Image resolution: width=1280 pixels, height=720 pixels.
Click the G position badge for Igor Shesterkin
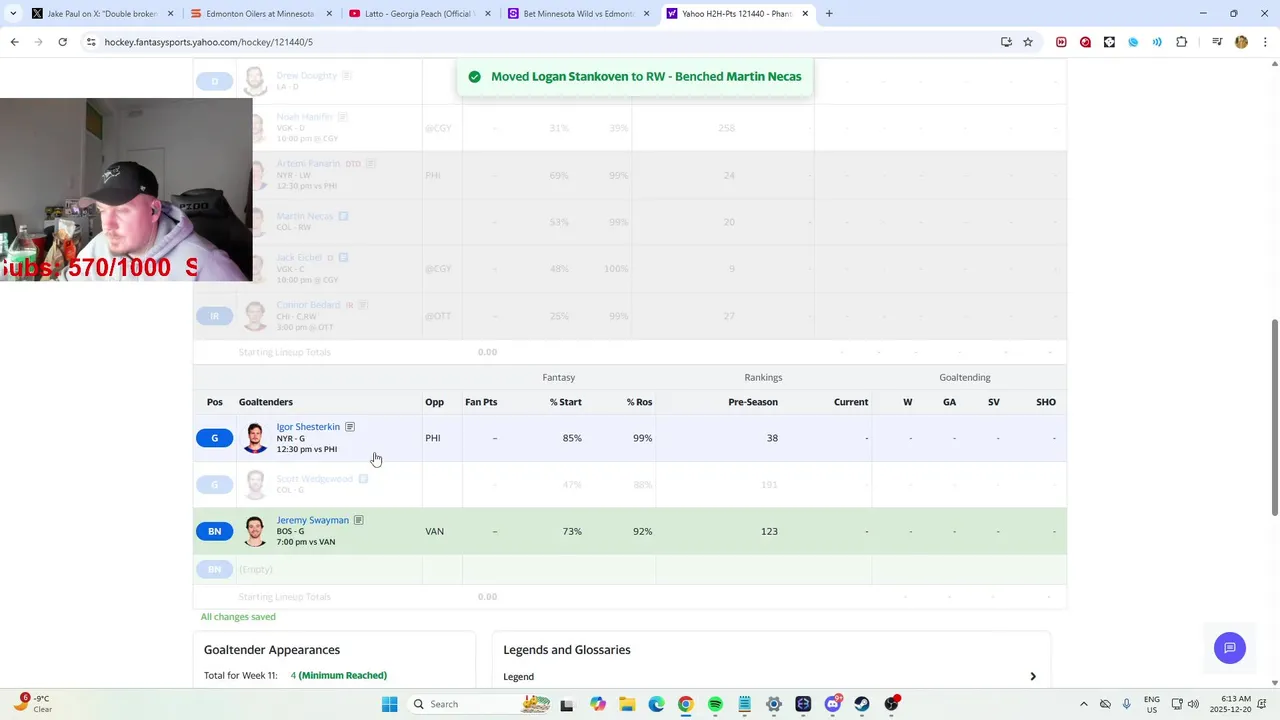pos(214,438)
